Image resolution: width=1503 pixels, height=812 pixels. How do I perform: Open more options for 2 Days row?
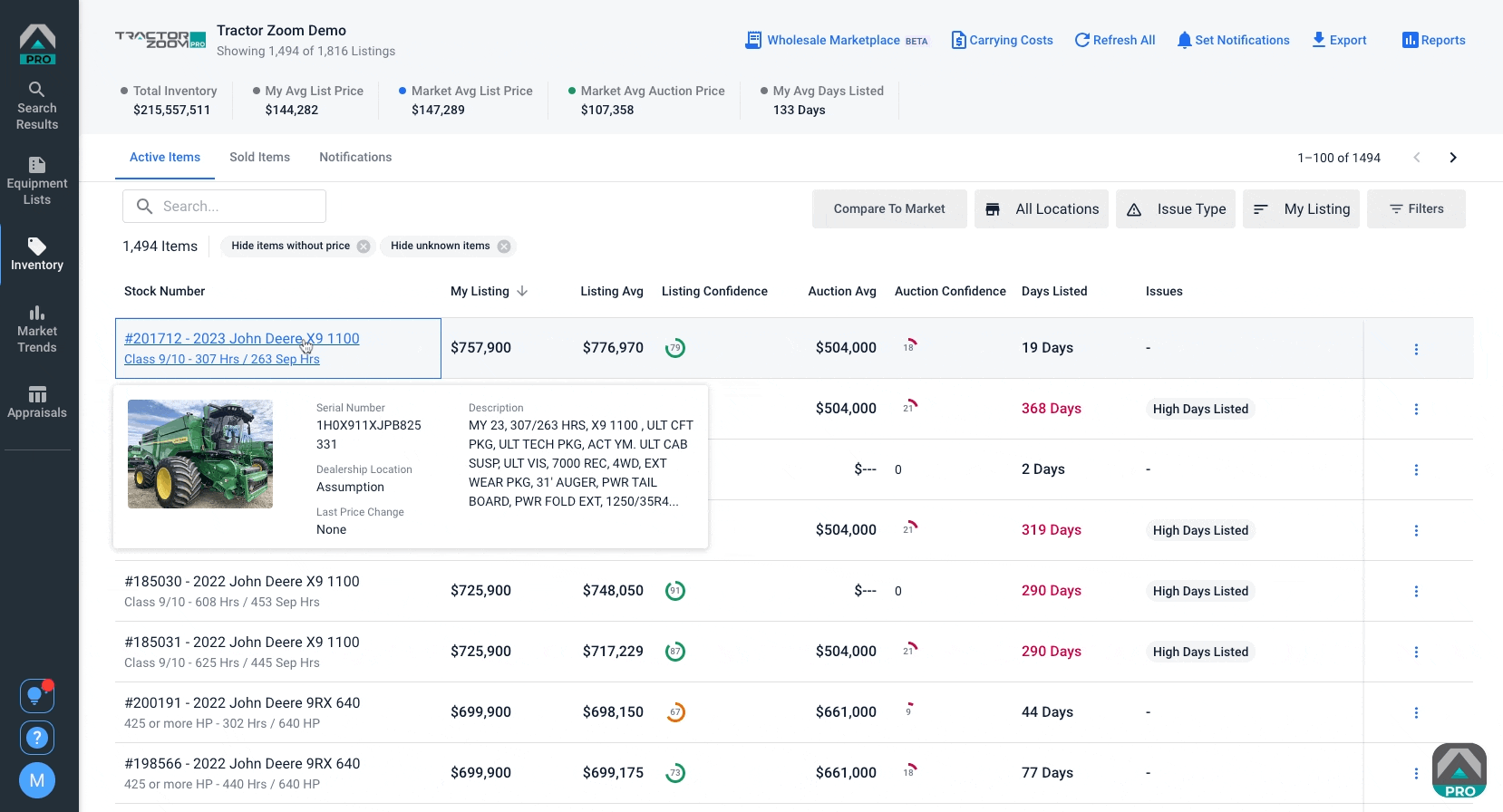pyautogui.click(x=1416, y=469)
